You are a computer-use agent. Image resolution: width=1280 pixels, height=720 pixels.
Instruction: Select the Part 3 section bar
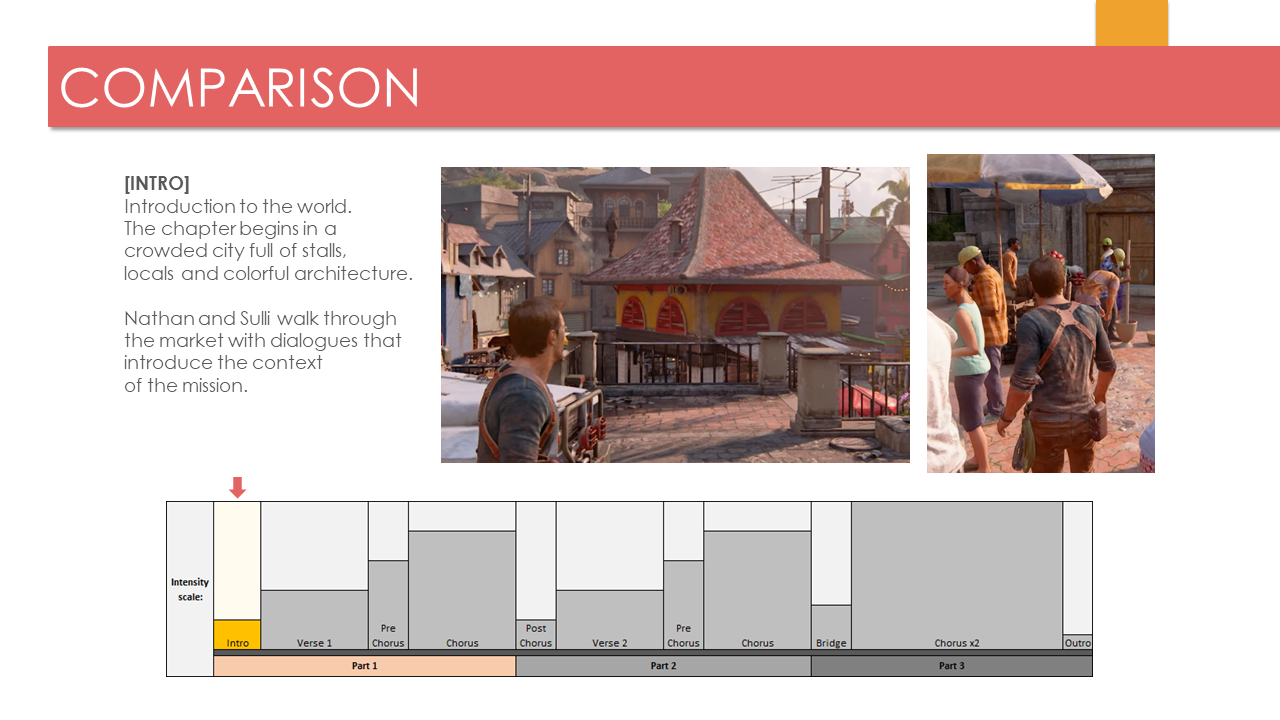951,666
